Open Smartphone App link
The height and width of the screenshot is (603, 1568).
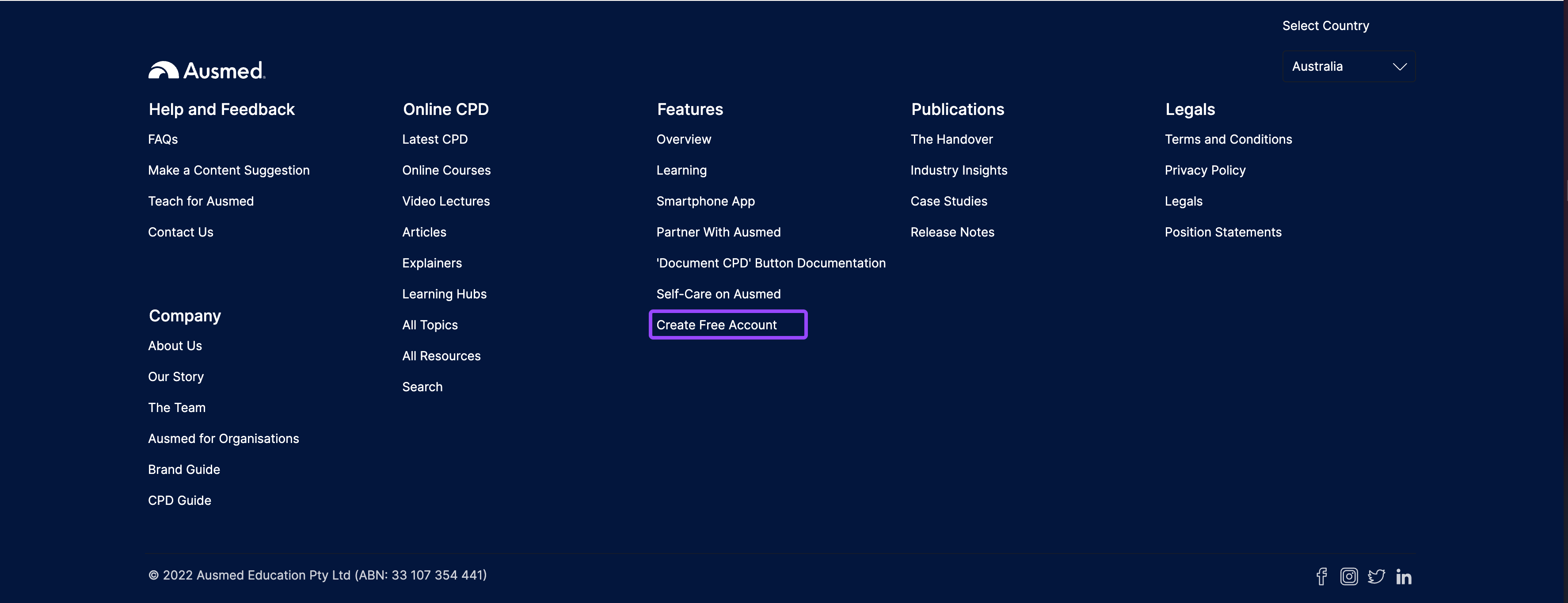pos(705,201)
